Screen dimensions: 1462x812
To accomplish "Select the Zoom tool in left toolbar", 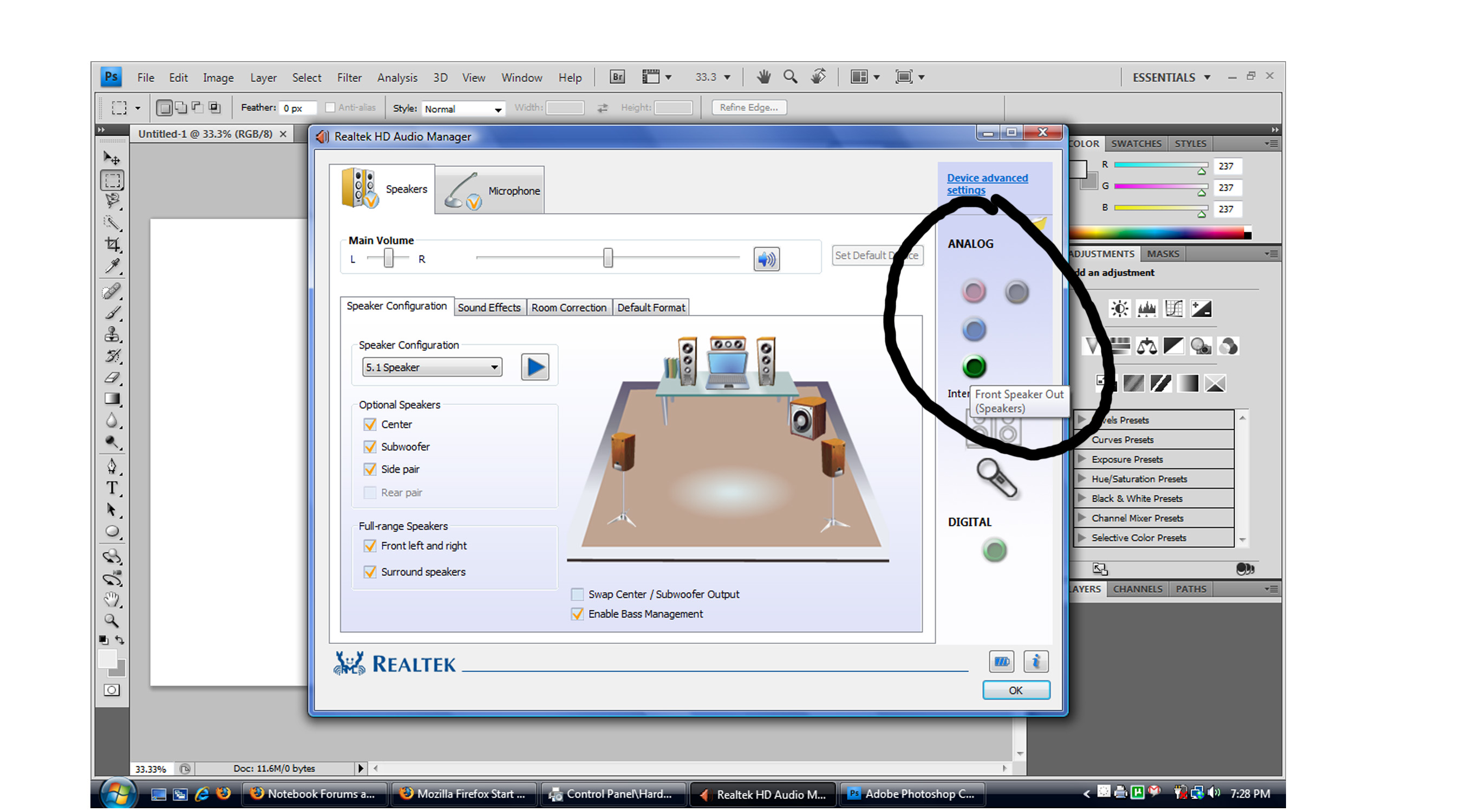I will tap(112, 621).
